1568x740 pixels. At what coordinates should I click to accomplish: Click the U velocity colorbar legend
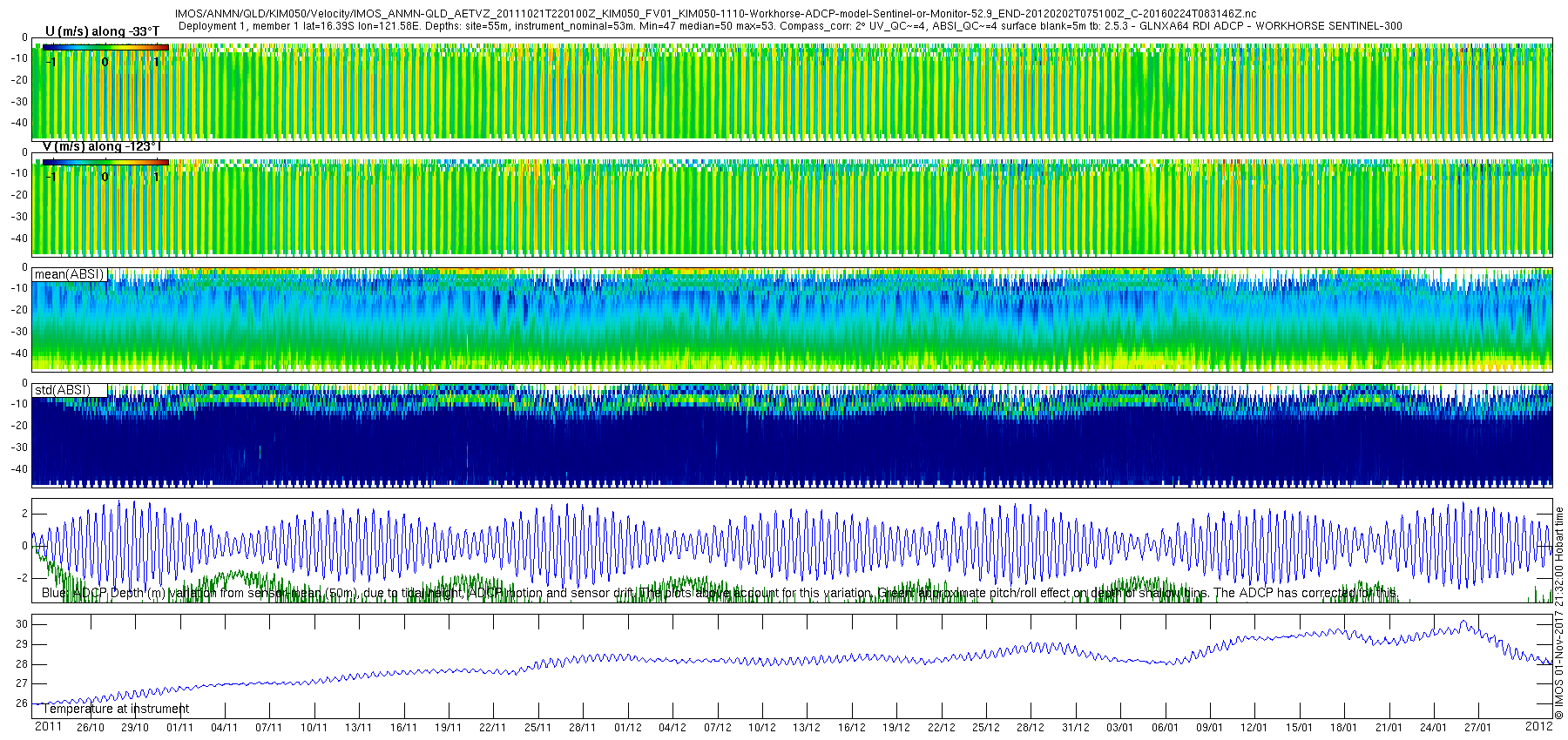tap(105, 47)
